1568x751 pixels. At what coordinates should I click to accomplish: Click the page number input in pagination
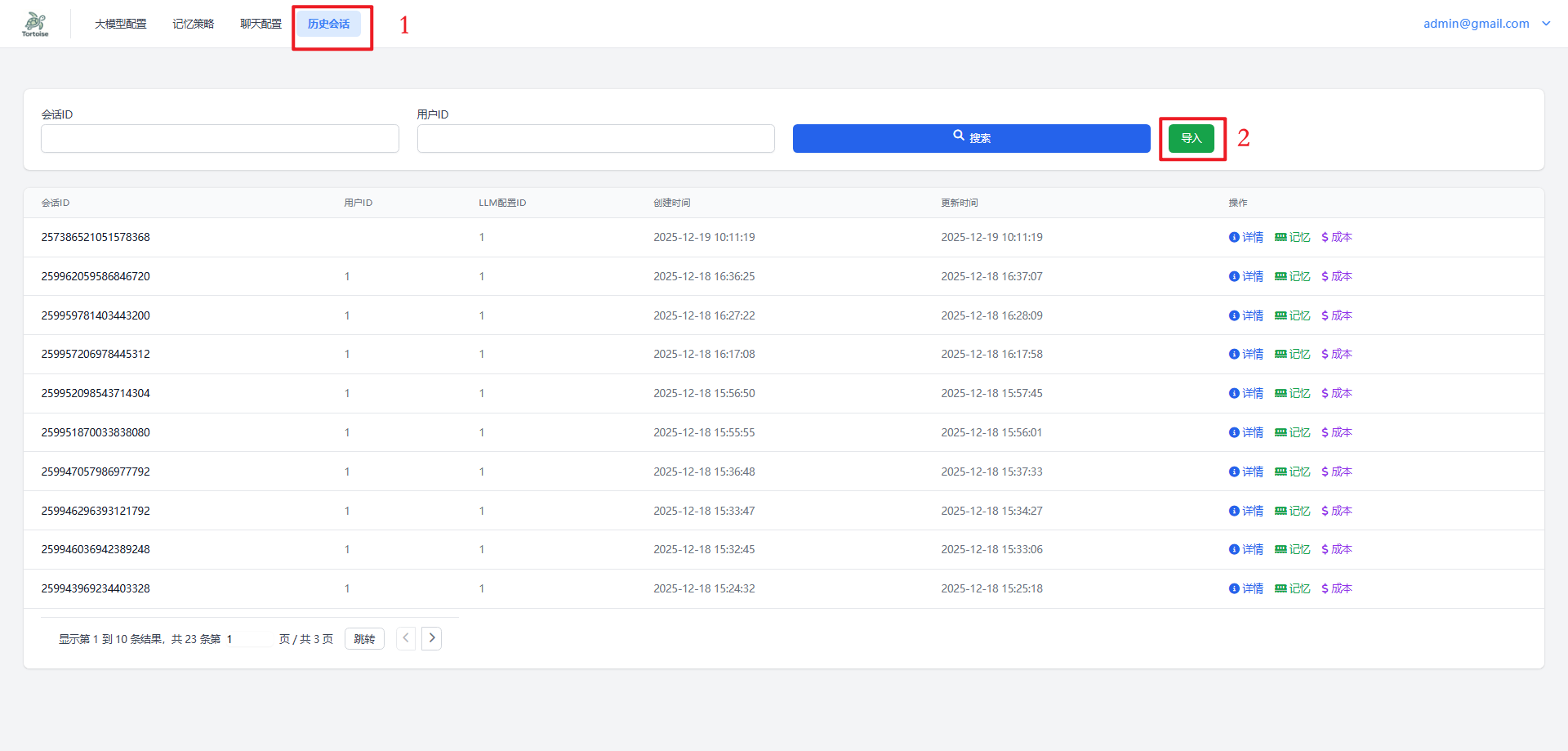pos(248,638)
